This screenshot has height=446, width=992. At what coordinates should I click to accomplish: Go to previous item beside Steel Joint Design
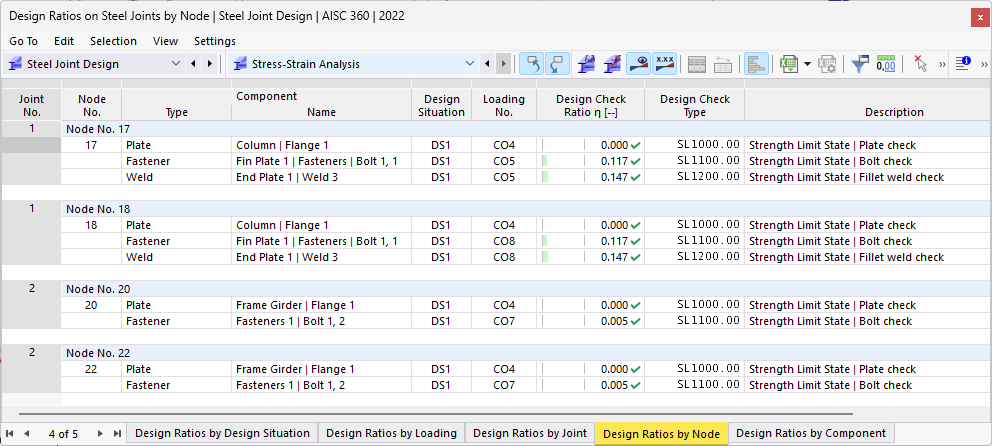[x=194, y=64]
